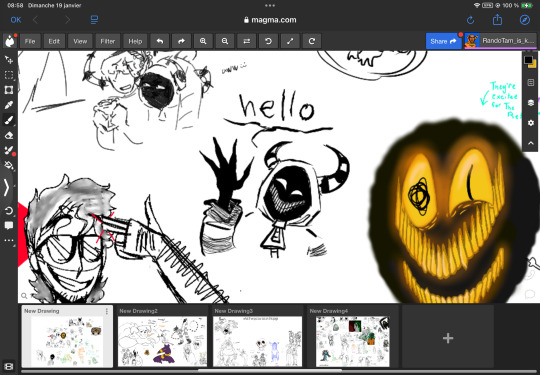The image size is (540, 375).
Task: Open the New Drawing thumbnail
Action: tap(67, 336)
